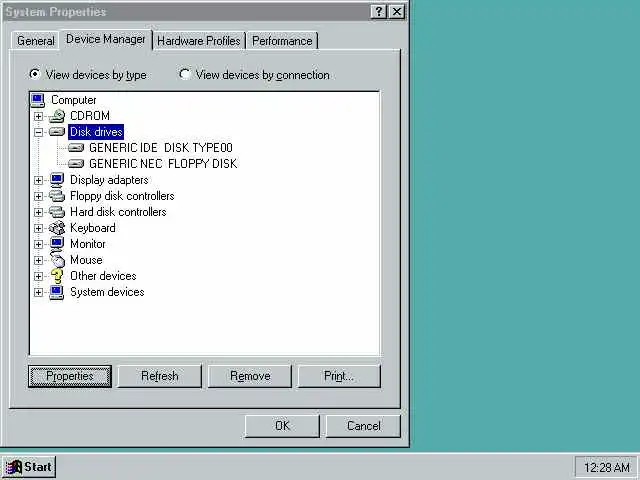Open the Performance tab

(282, 41)
